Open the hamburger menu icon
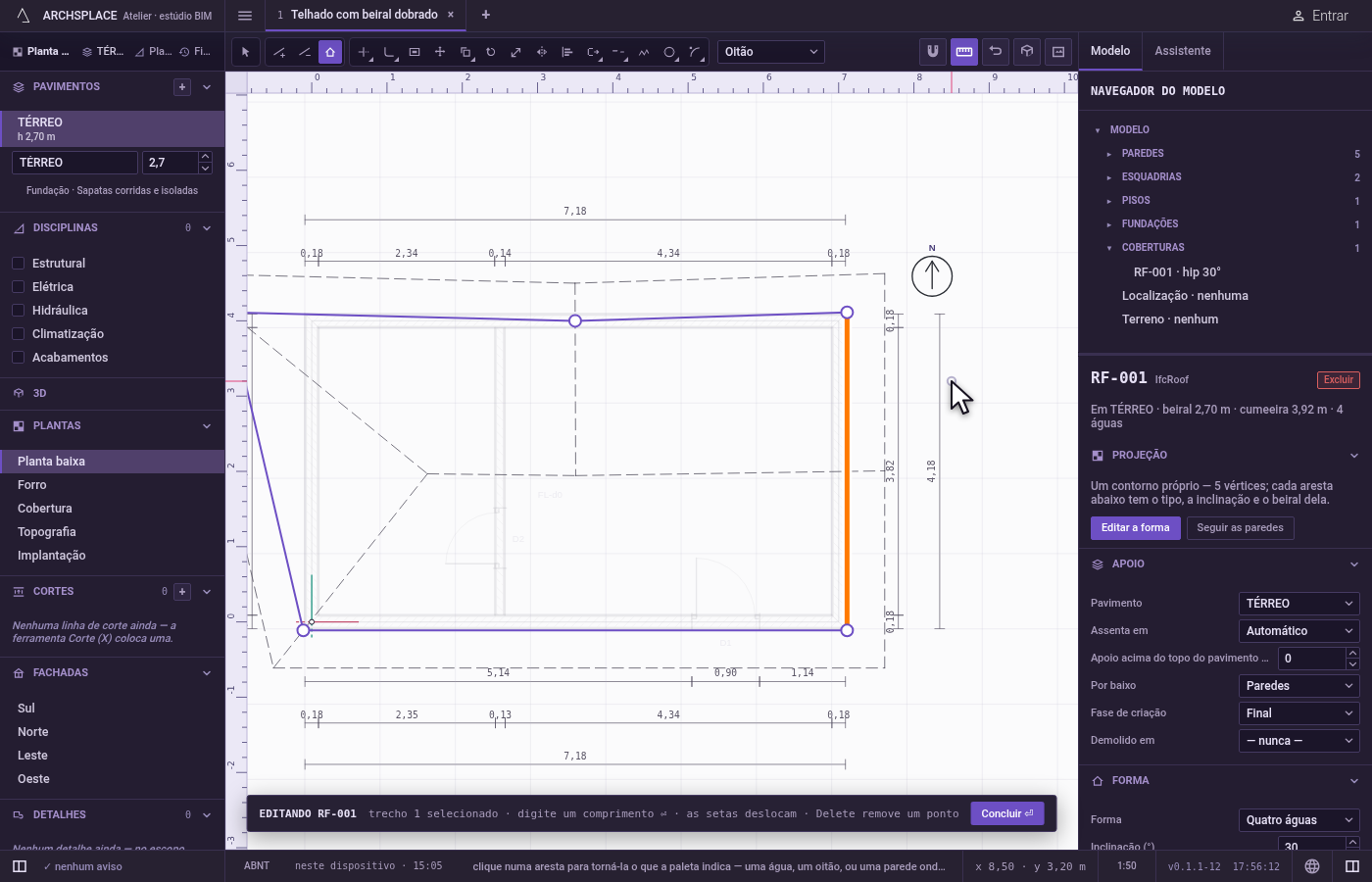The image size is (1372, 882). click(x=245, y=15)
